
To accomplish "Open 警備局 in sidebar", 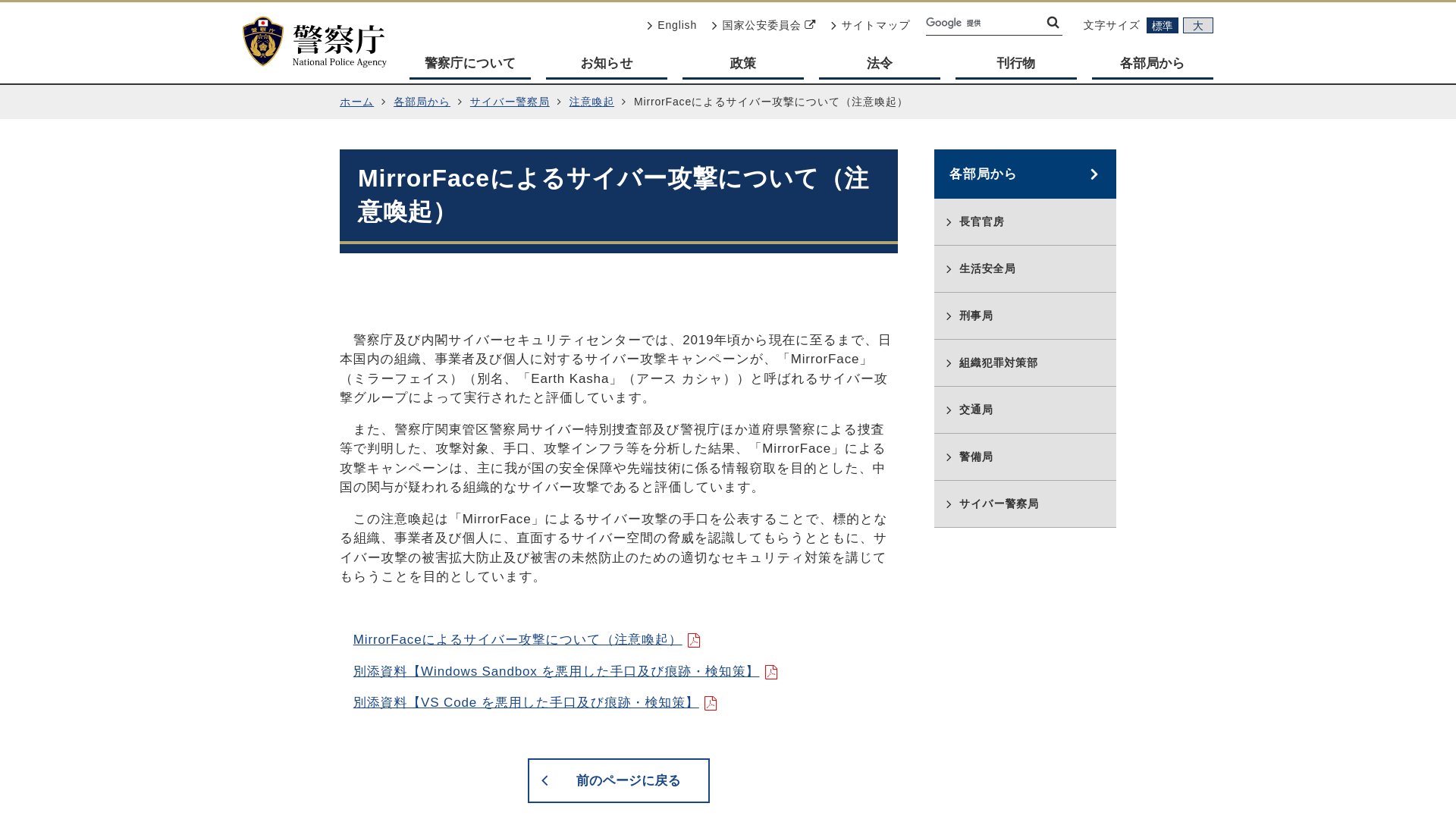I will (x=1025, y=457).
